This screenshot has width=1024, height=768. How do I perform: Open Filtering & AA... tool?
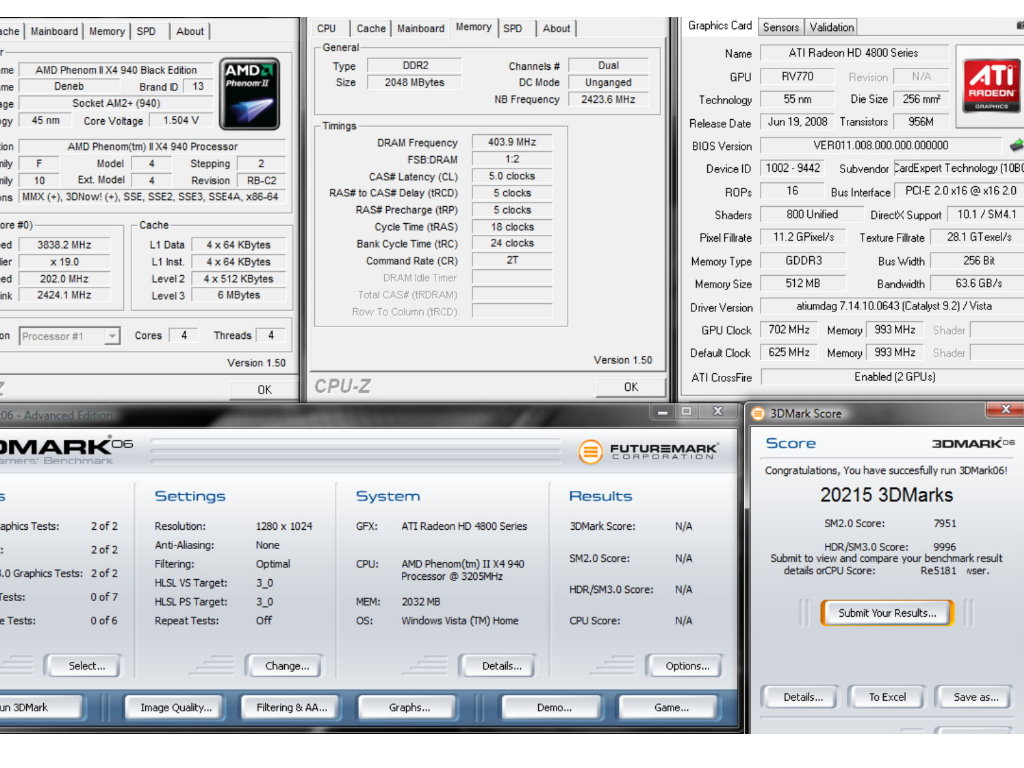coord(289,707)
